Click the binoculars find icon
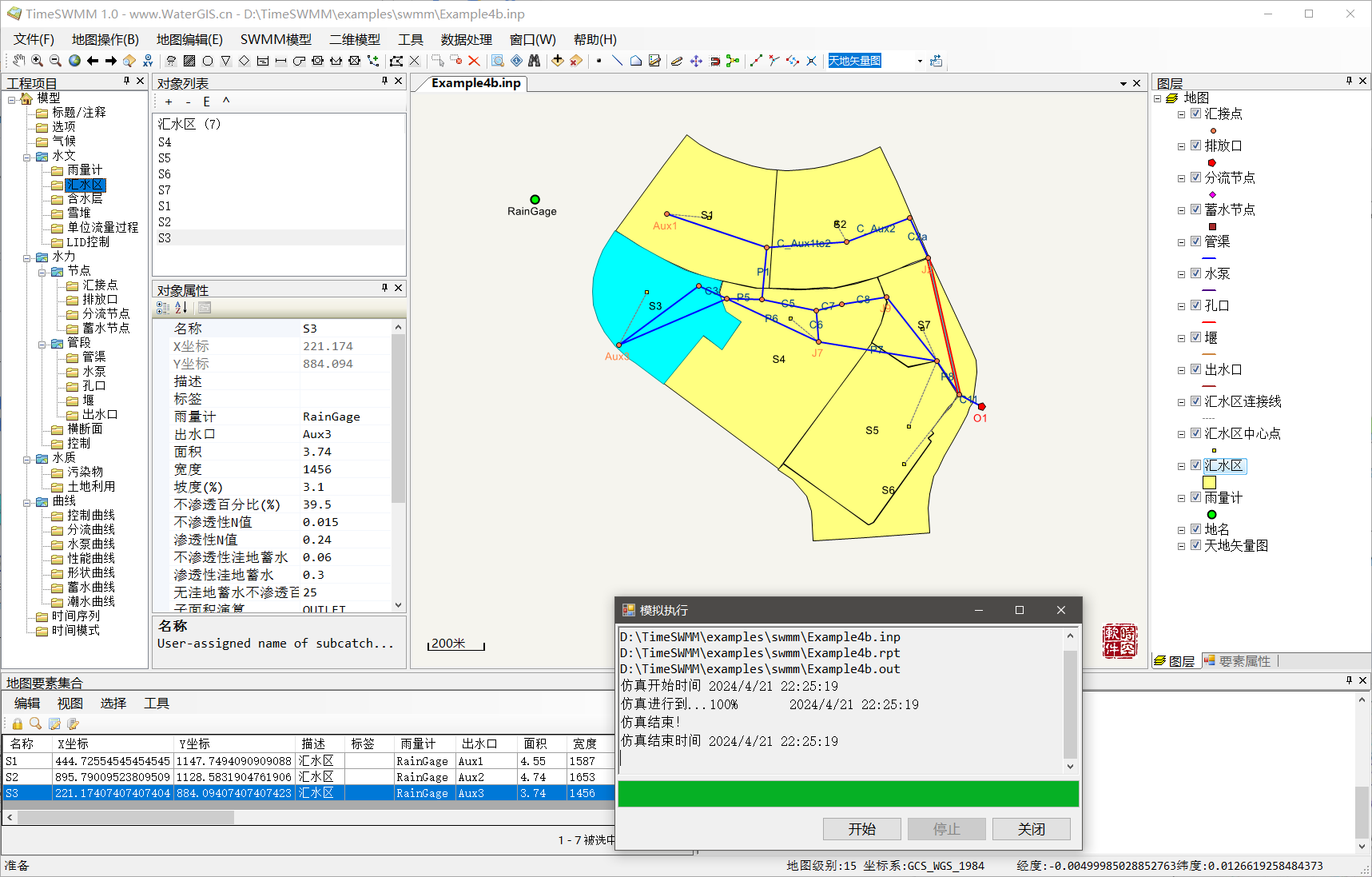This screenshot has height=877, width=1372. (x=535, y=61)
